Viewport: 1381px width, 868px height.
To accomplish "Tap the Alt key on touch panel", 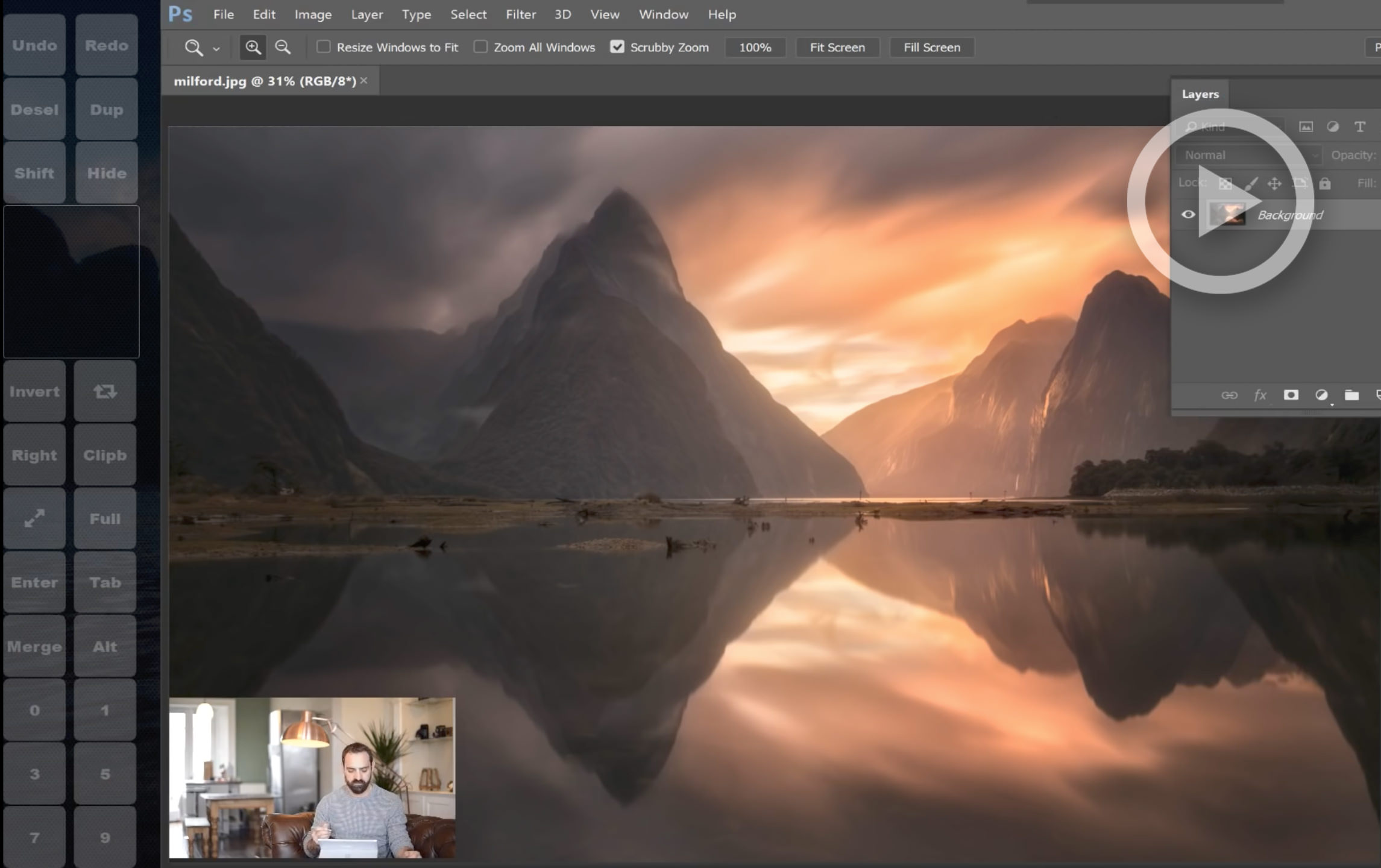I will pos(105,646).
